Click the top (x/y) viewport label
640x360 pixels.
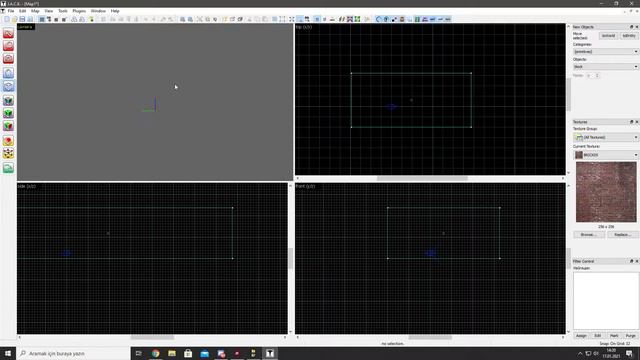304,27
